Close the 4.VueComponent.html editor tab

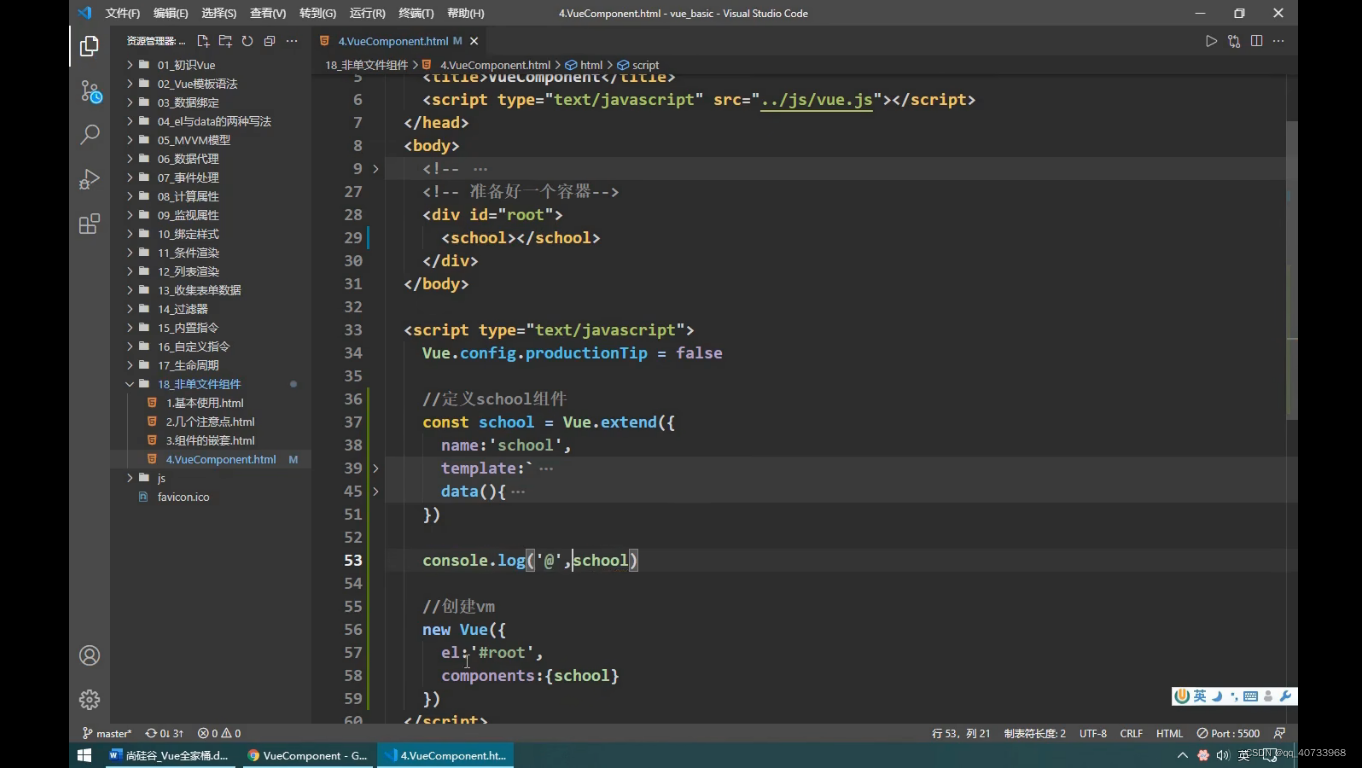click(474, 41)
